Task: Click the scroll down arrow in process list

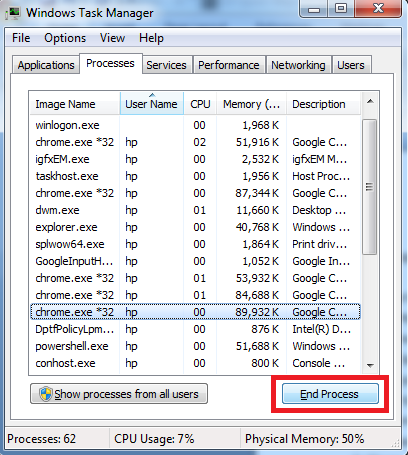Action: point(370,365)
